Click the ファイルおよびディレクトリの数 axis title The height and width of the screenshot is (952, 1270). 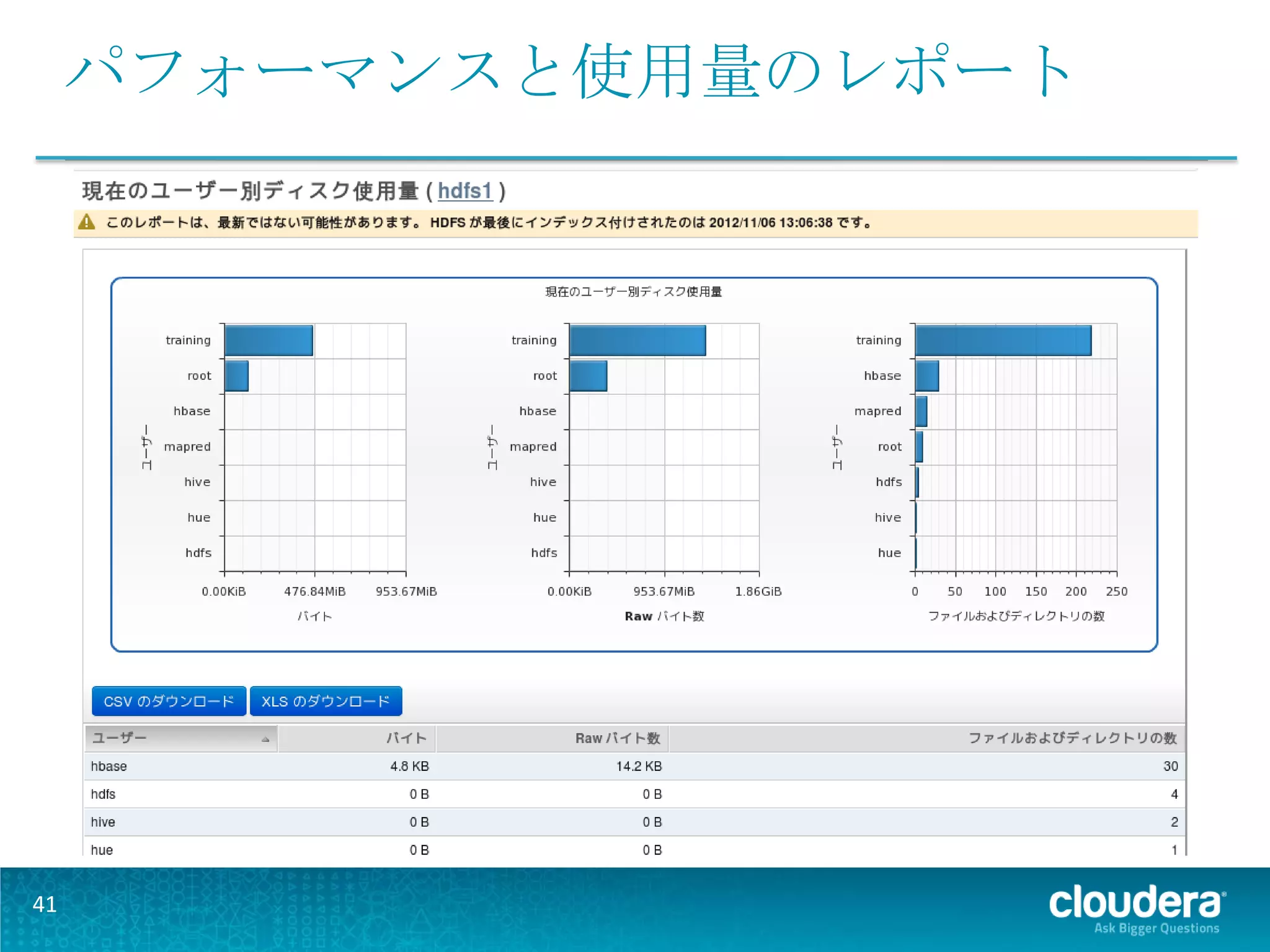[1016, 616]
